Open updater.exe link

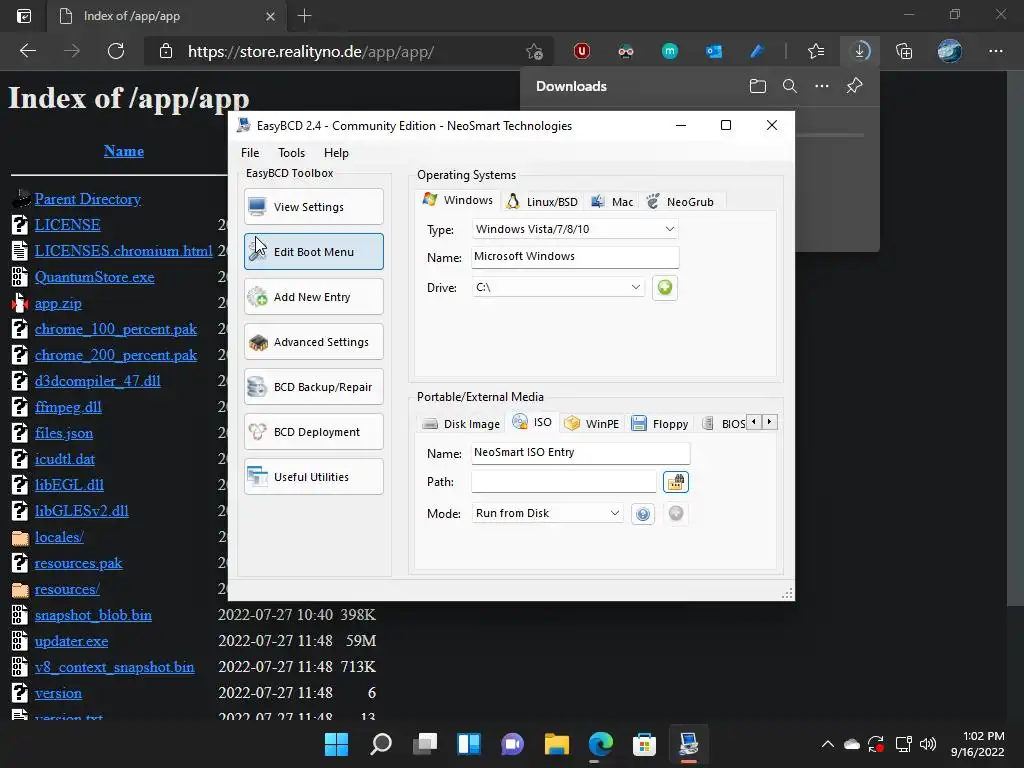[x=71, y=641]
